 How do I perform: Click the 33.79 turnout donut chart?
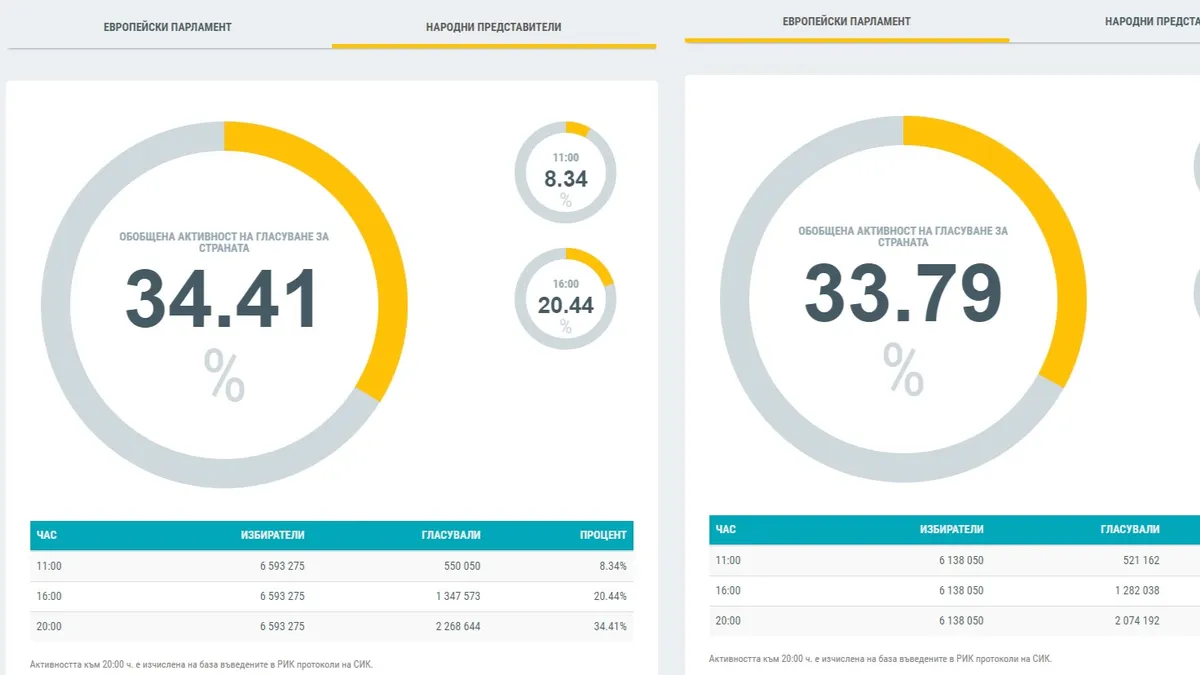point(903,299)
